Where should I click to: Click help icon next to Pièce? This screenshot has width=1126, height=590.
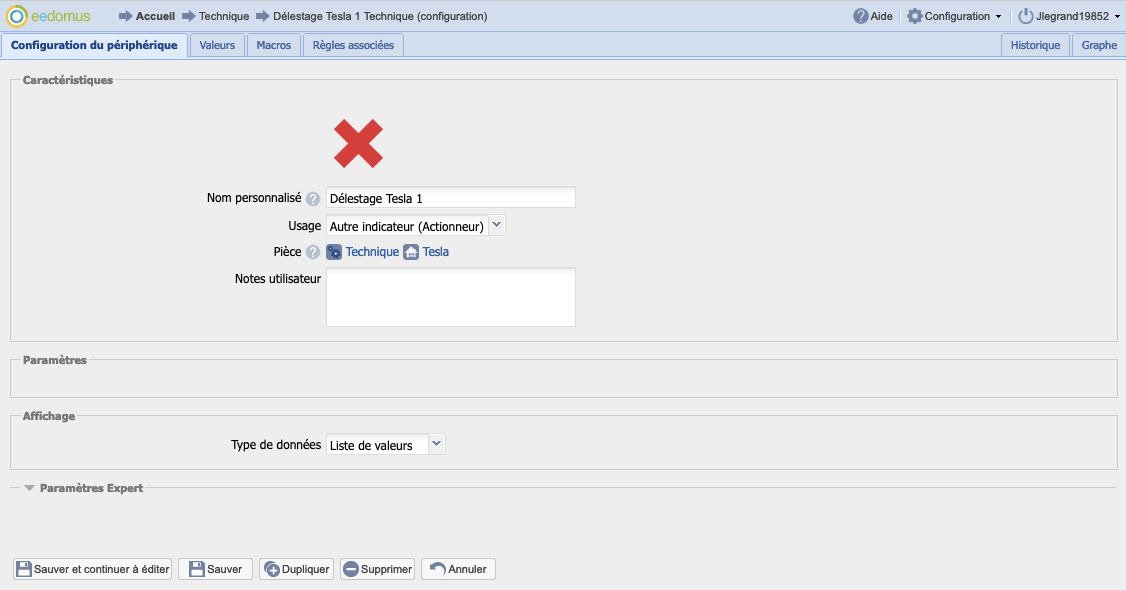313,252
